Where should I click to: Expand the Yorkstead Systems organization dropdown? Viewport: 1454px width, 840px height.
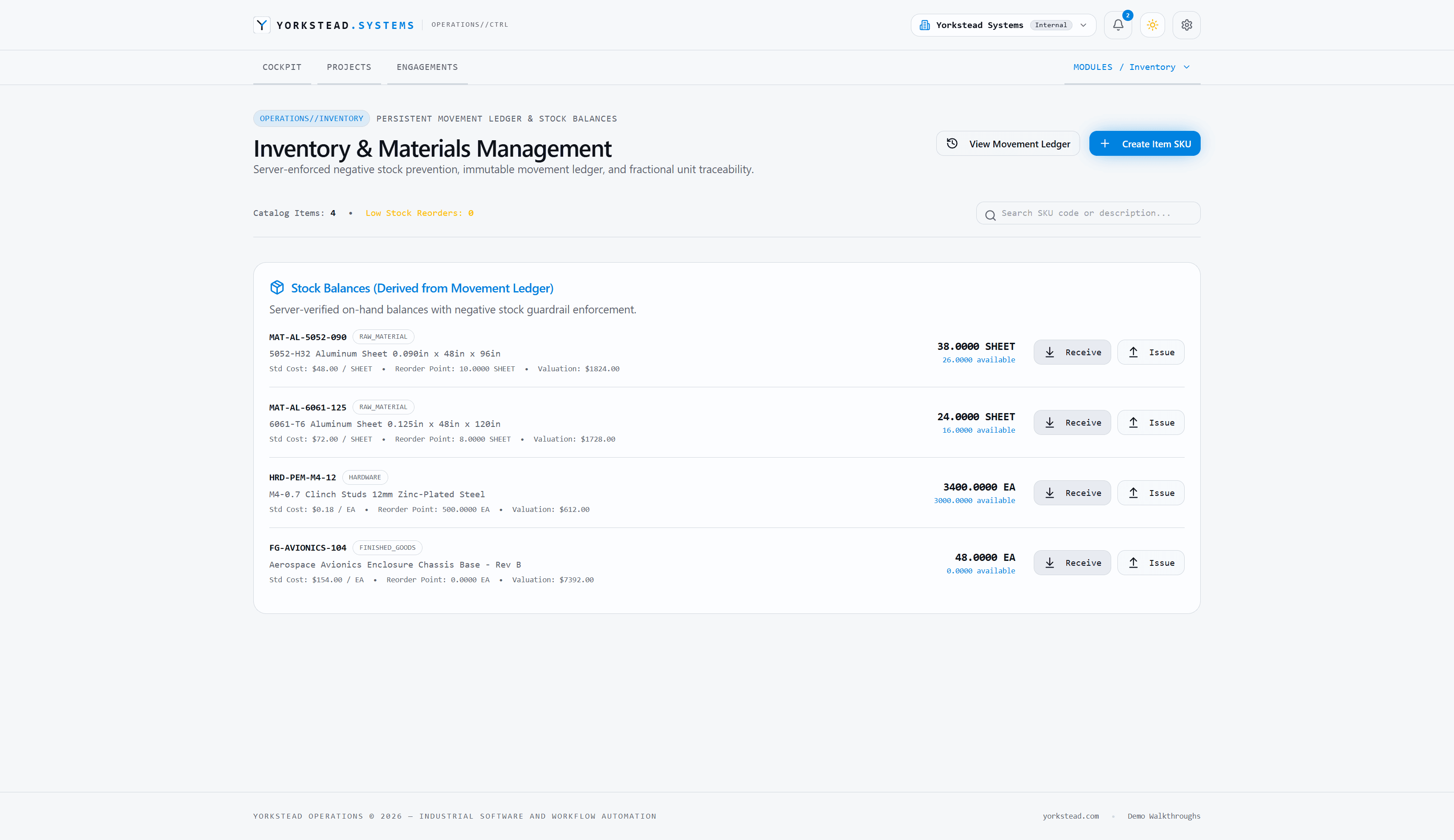pos(1003,25)
